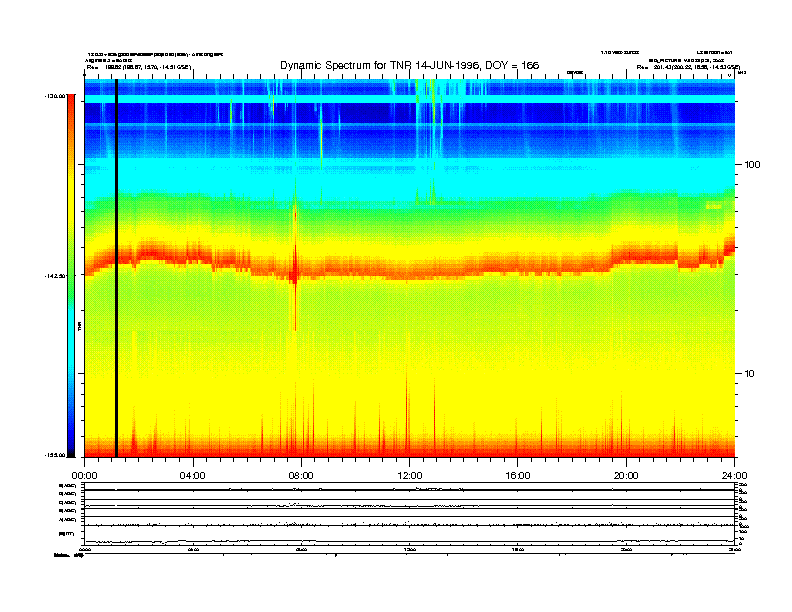Click the 16:00 time axis label
792x612 pixels.
pyautogui.click(x=518, y=476)
